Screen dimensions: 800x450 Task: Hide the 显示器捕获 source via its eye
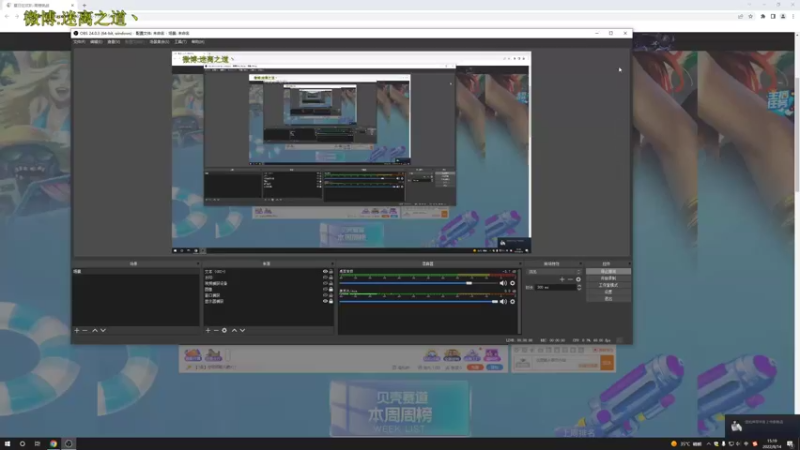325,301
